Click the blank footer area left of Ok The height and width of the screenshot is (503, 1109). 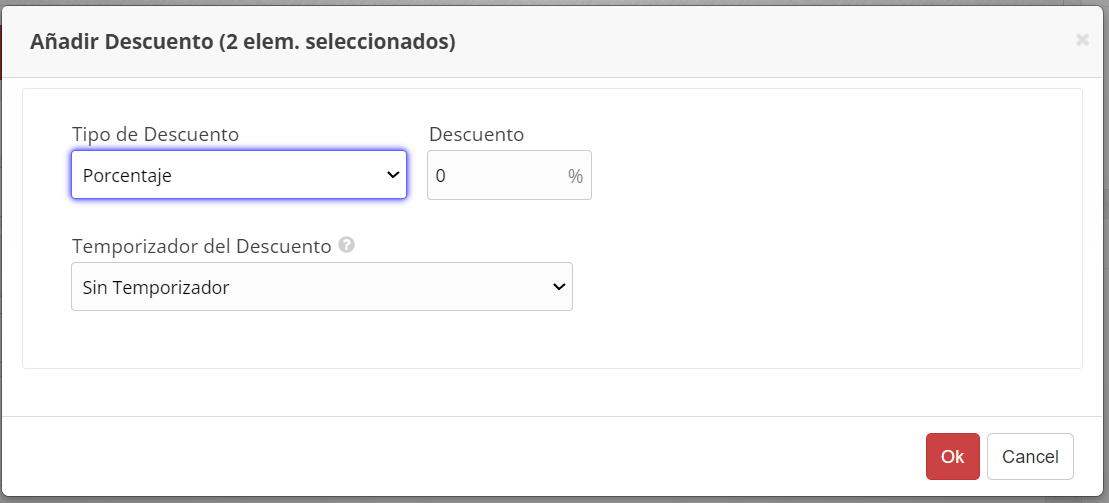(460, 456)
